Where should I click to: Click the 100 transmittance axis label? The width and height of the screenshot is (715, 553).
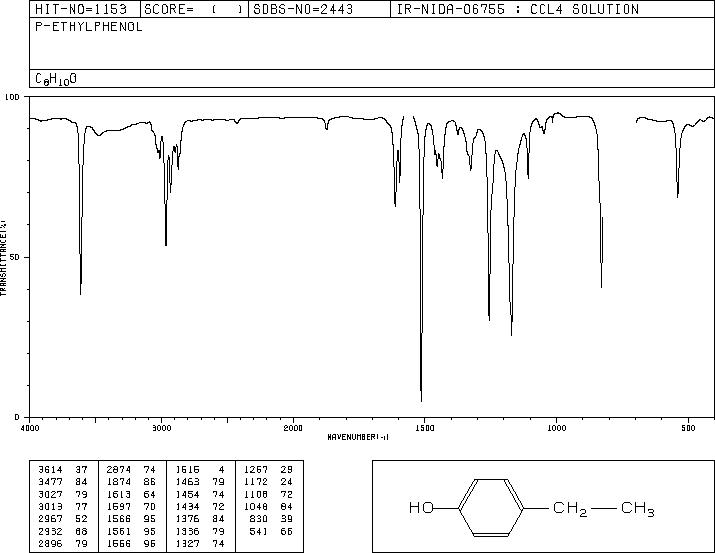point(12,97)
